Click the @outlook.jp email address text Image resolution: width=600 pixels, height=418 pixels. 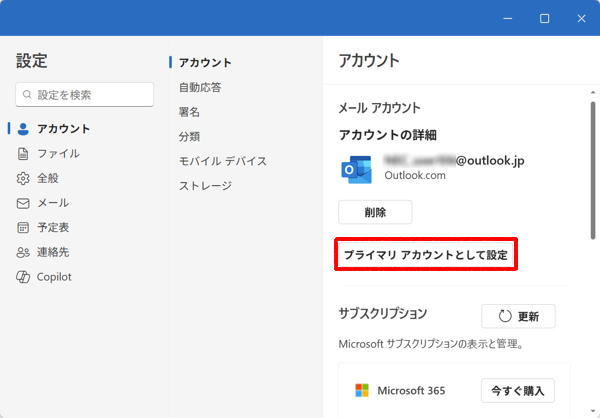point(454,160)
